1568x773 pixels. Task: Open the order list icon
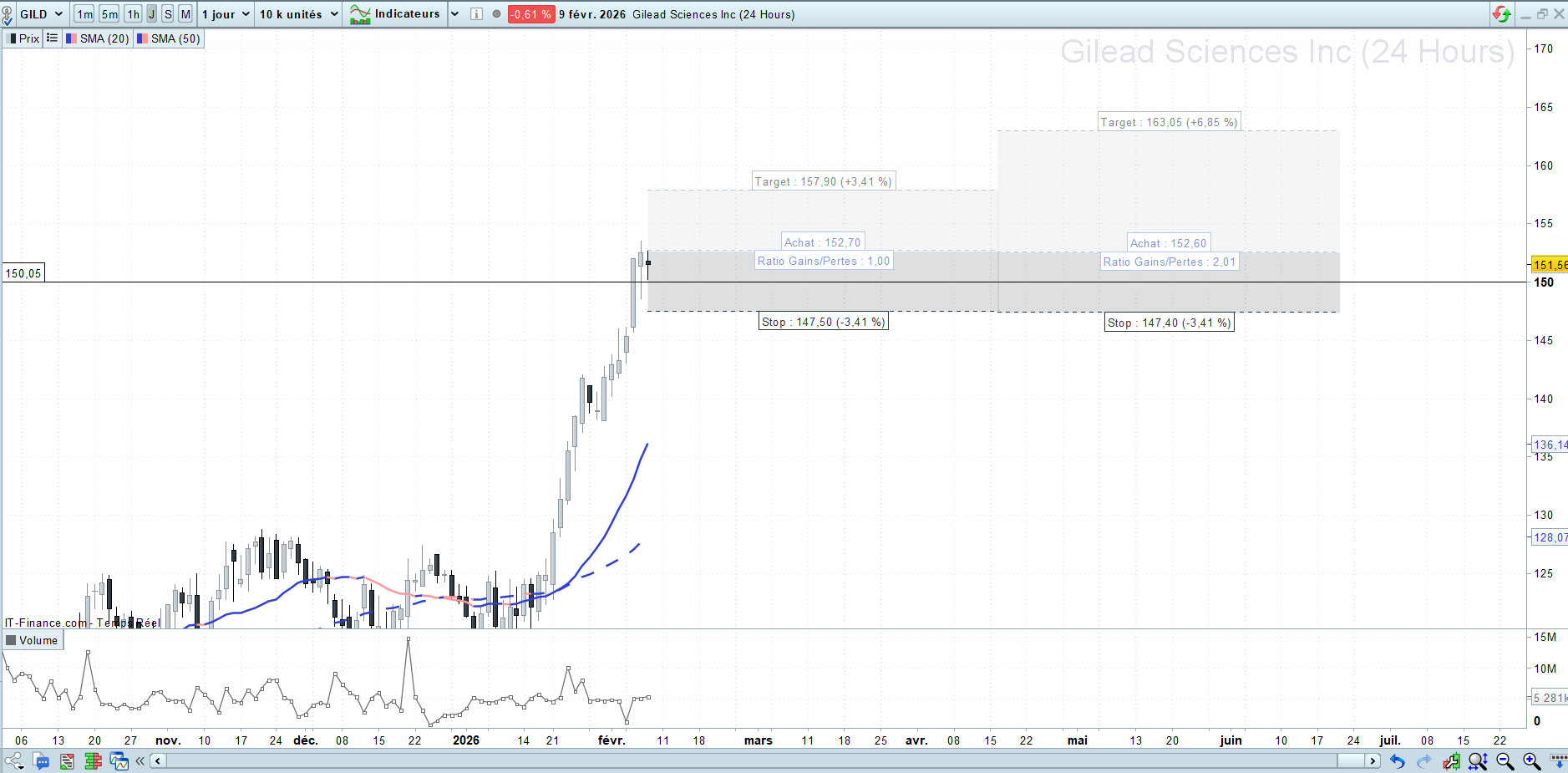pyautogui.click(x=67, y=760)
